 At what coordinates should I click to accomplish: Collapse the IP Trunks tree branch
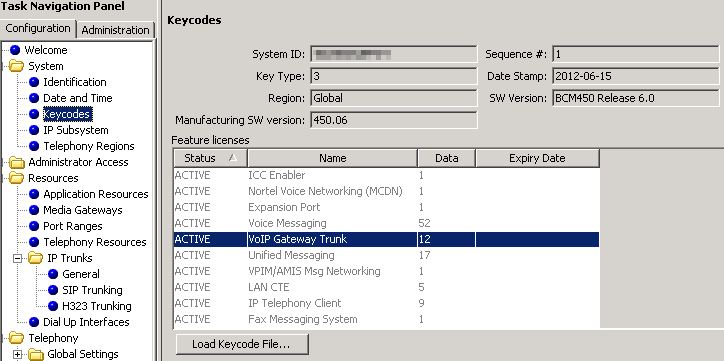click(18, 258)
